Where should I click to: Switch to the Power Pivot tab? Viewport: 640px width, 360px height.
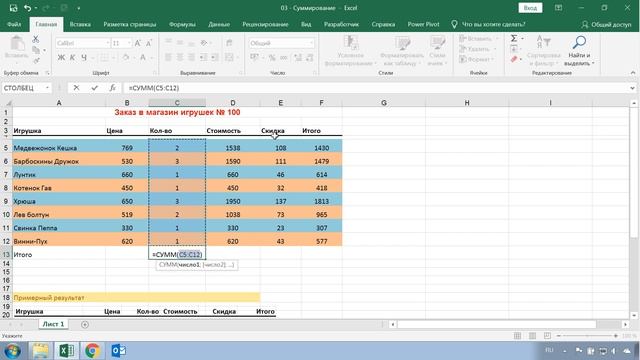[424, 24]
